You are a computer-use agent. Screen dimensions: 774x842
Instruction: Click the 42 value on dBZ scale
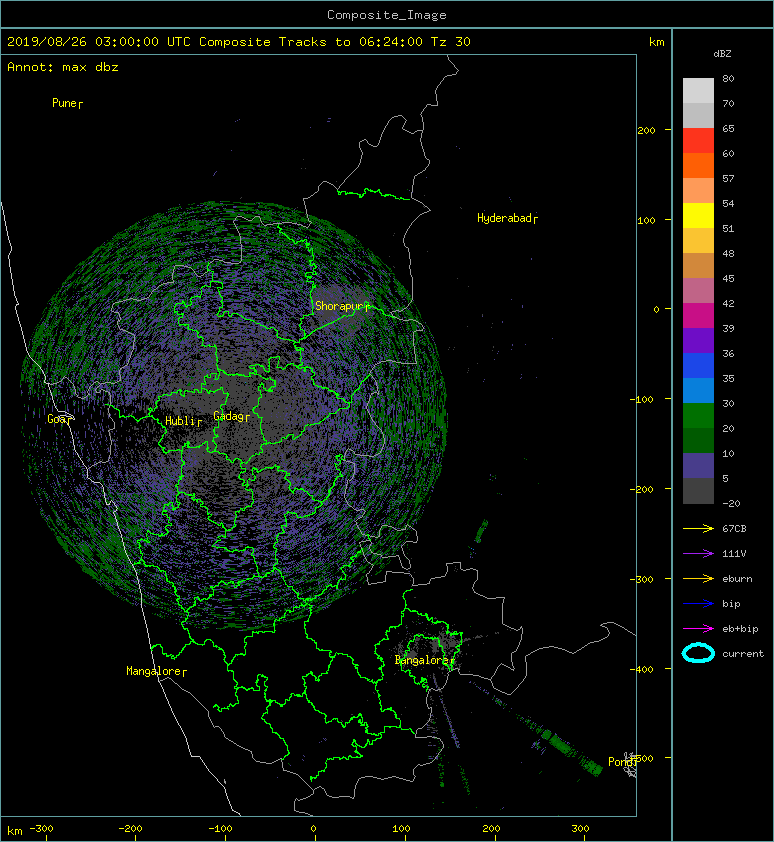(728, 303)
